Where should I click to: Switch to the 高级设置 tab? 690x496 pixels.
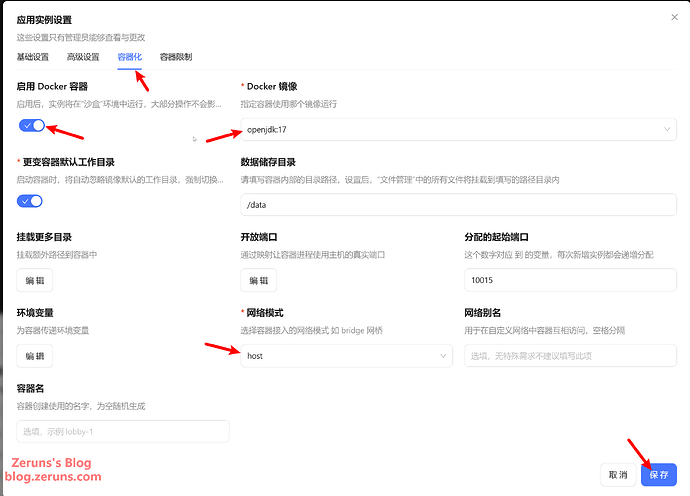(x=83, y=57)
